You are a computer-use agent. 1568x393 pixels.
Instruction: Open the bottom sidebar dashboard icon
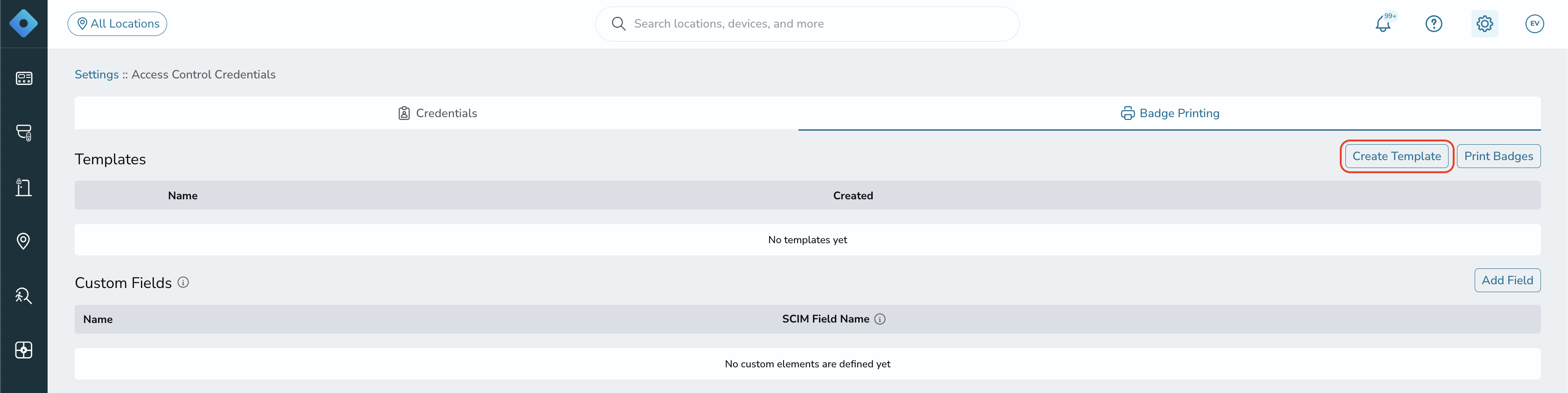coord(24,350)
